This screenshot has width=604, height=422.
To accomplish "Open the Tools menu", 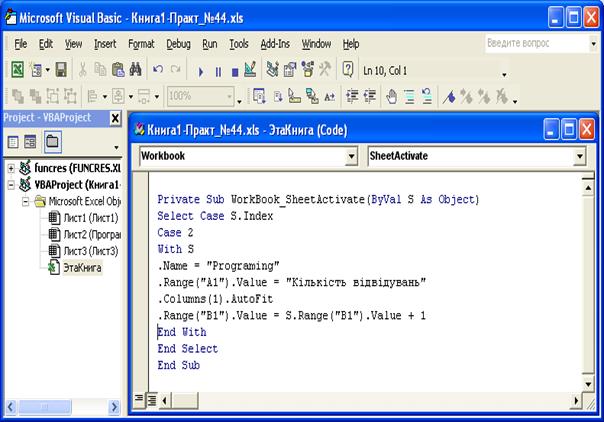I will 239,44.
